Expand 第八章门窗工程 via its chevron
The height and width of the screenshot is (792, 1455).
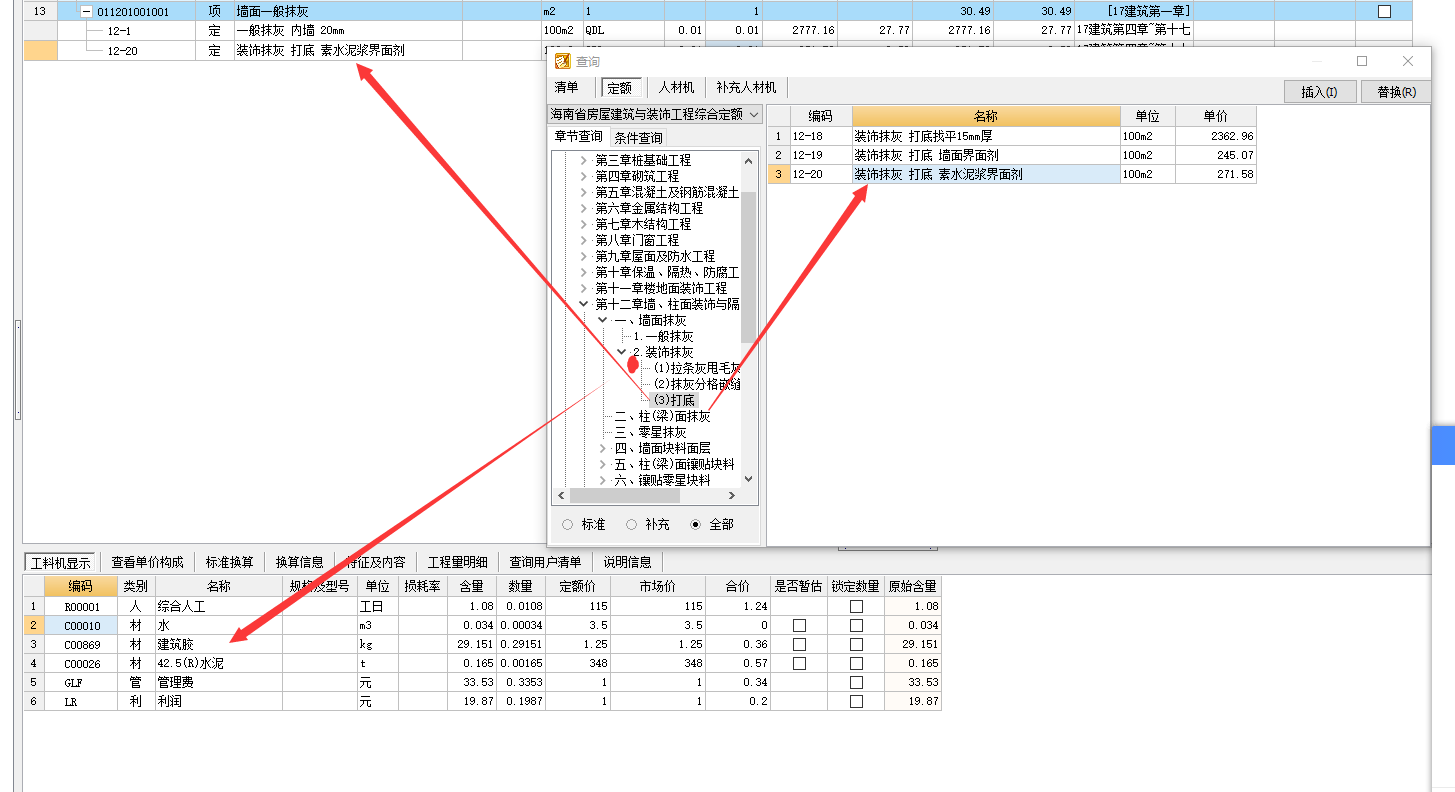584,240
